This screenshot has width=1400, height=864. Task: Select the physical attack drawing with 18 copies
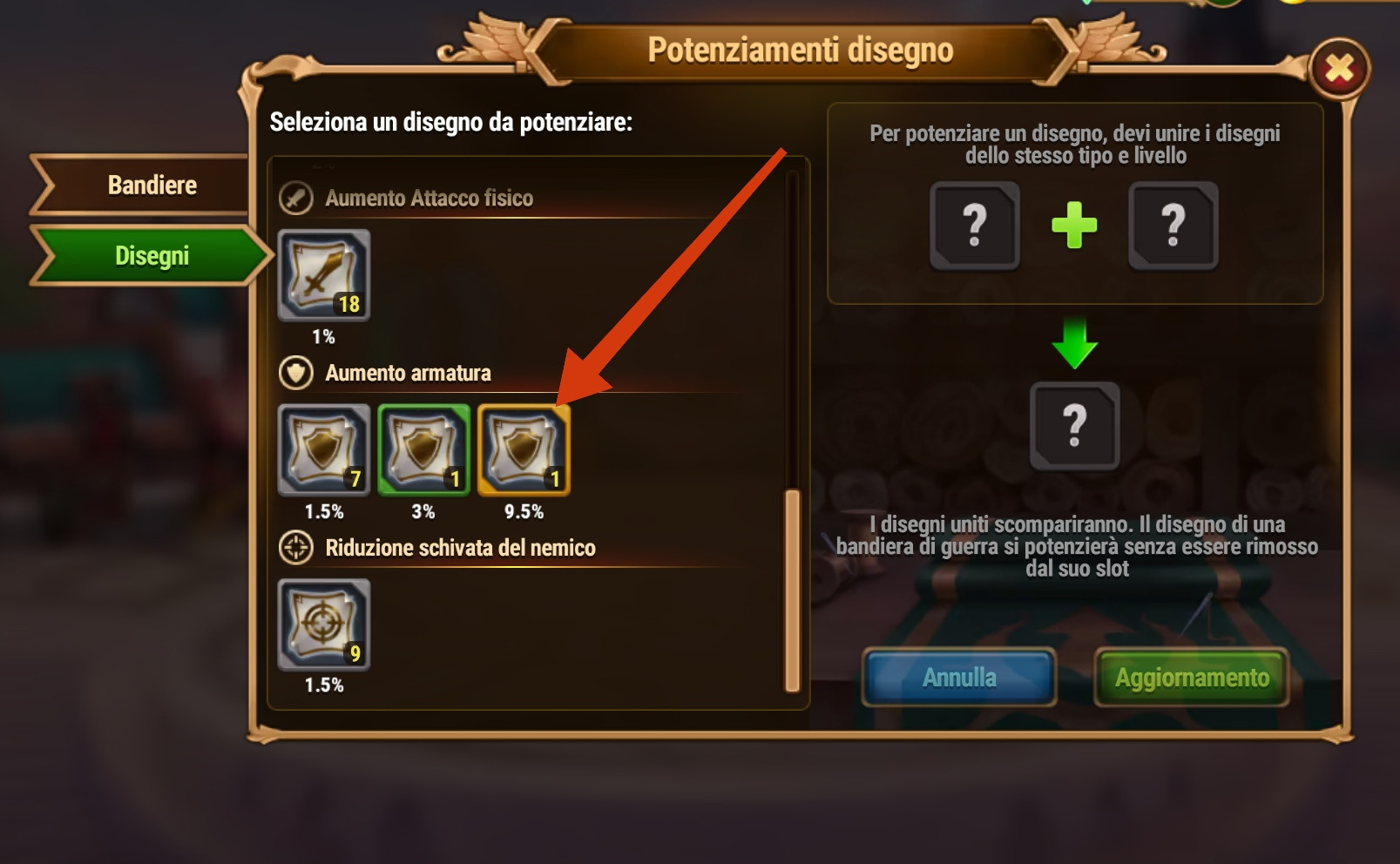click(324, 275)
